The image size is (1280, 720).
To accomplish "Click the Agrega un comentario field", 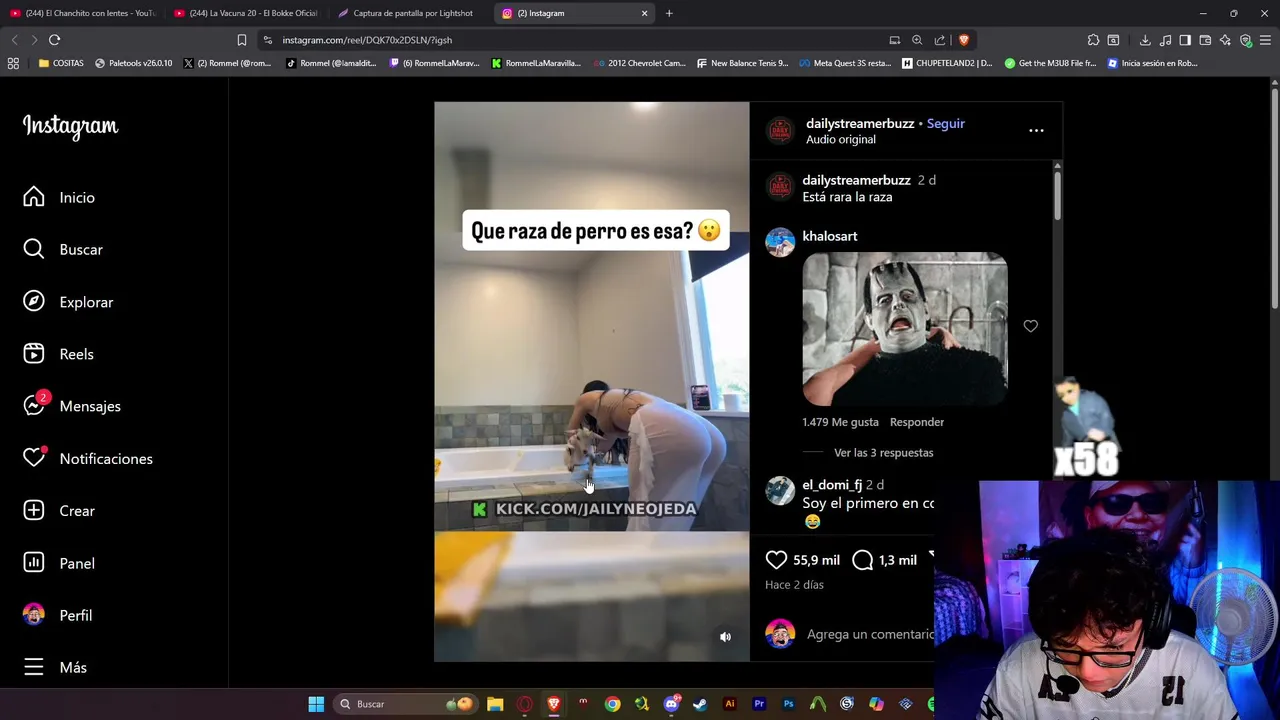I will pos(869,634).
